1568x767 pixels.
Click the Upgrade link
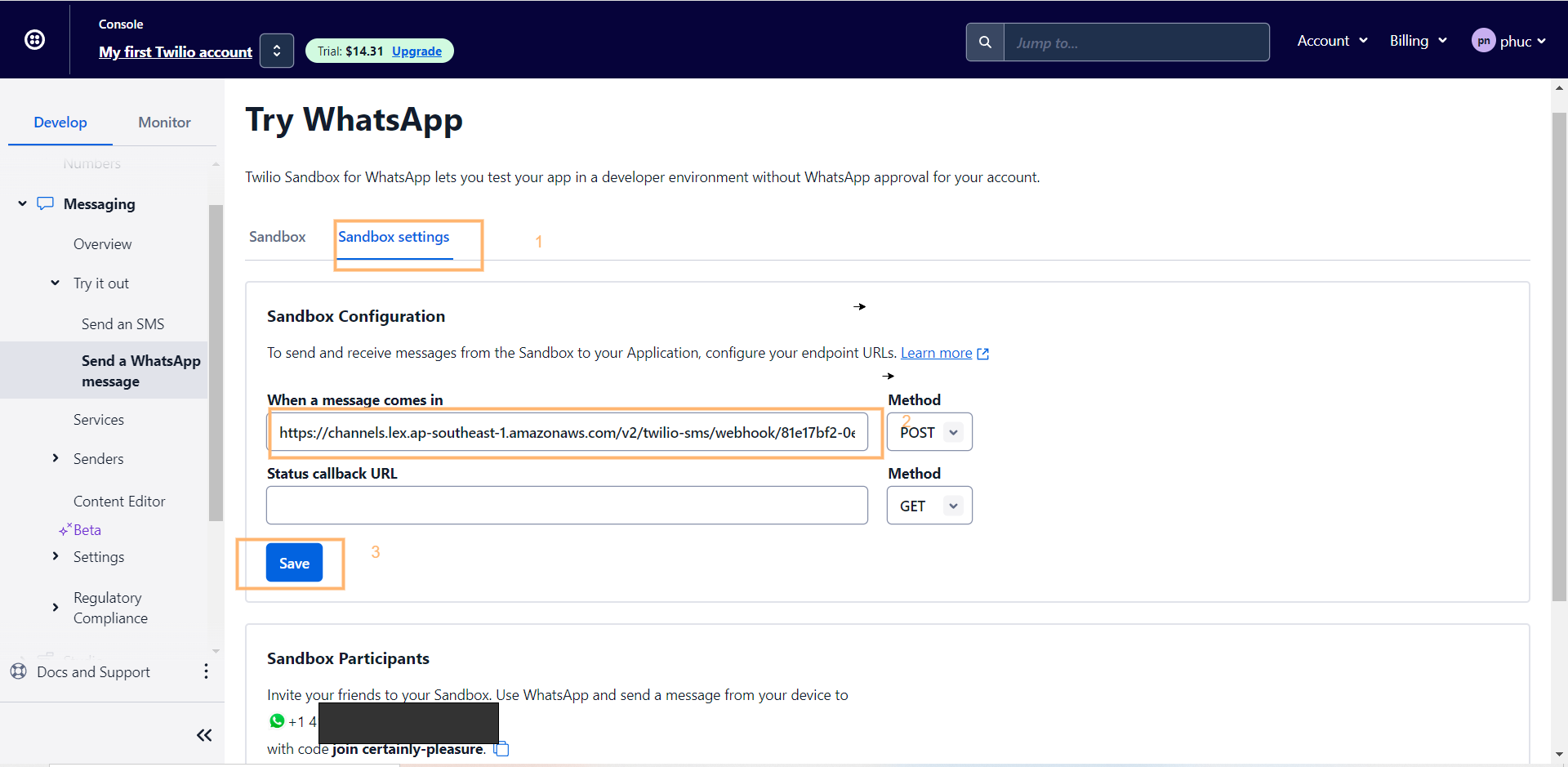(x=416, y=51)
